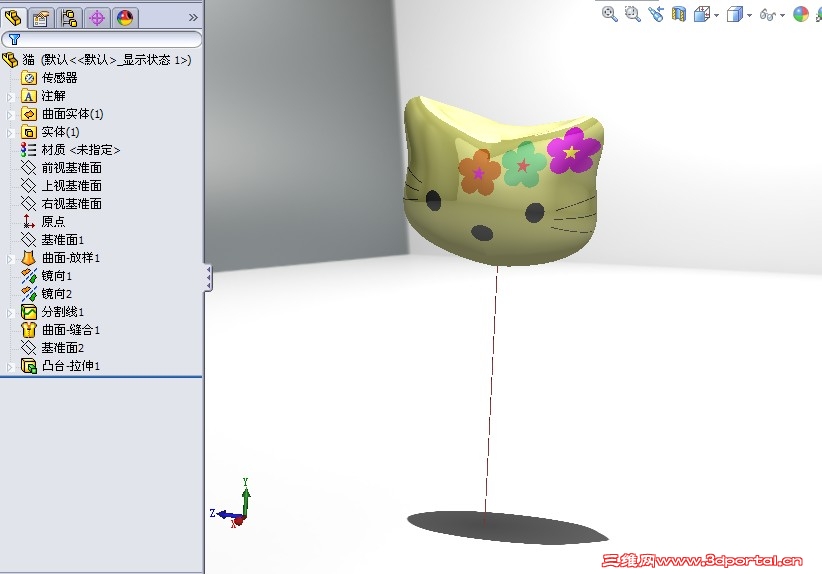Expand the 注解 tree node arrow
Image resolution: width=822 pixels, height=574 pixels.
point(9,97)
